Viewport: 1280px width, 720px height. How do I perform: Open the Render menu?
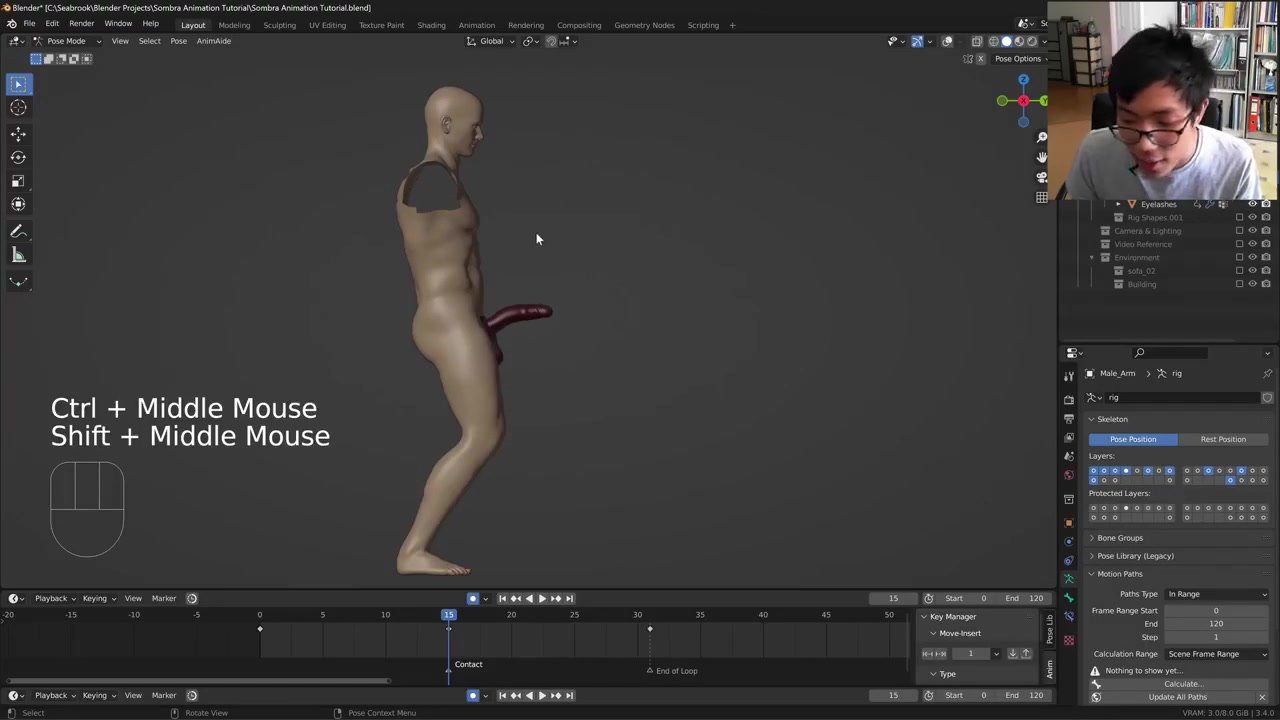point(81,24)
